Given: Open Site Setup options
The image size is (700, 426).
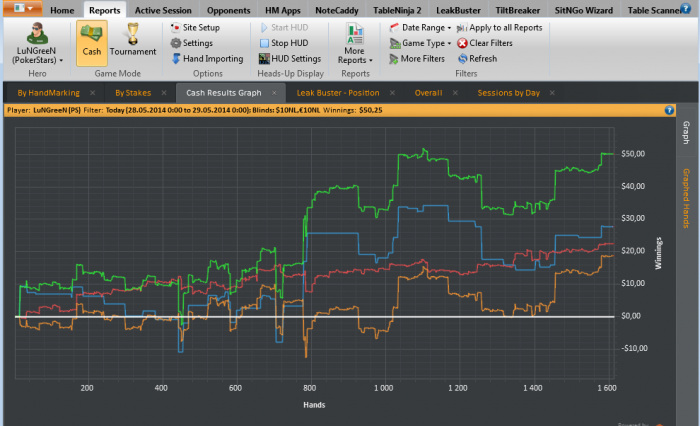Looking at the screenshot, I should (x=195, y=28).
